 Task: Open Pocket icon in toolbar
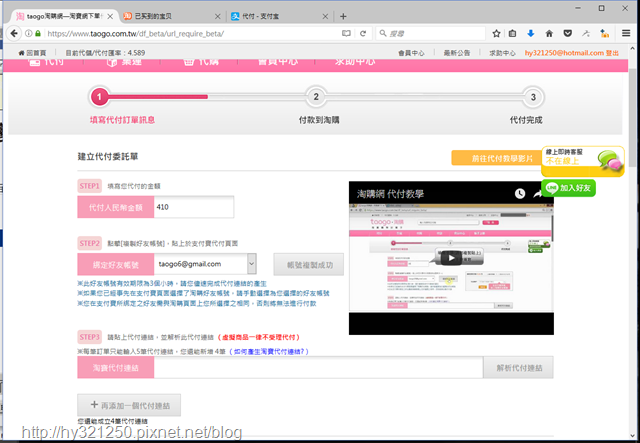pos(567,33)
